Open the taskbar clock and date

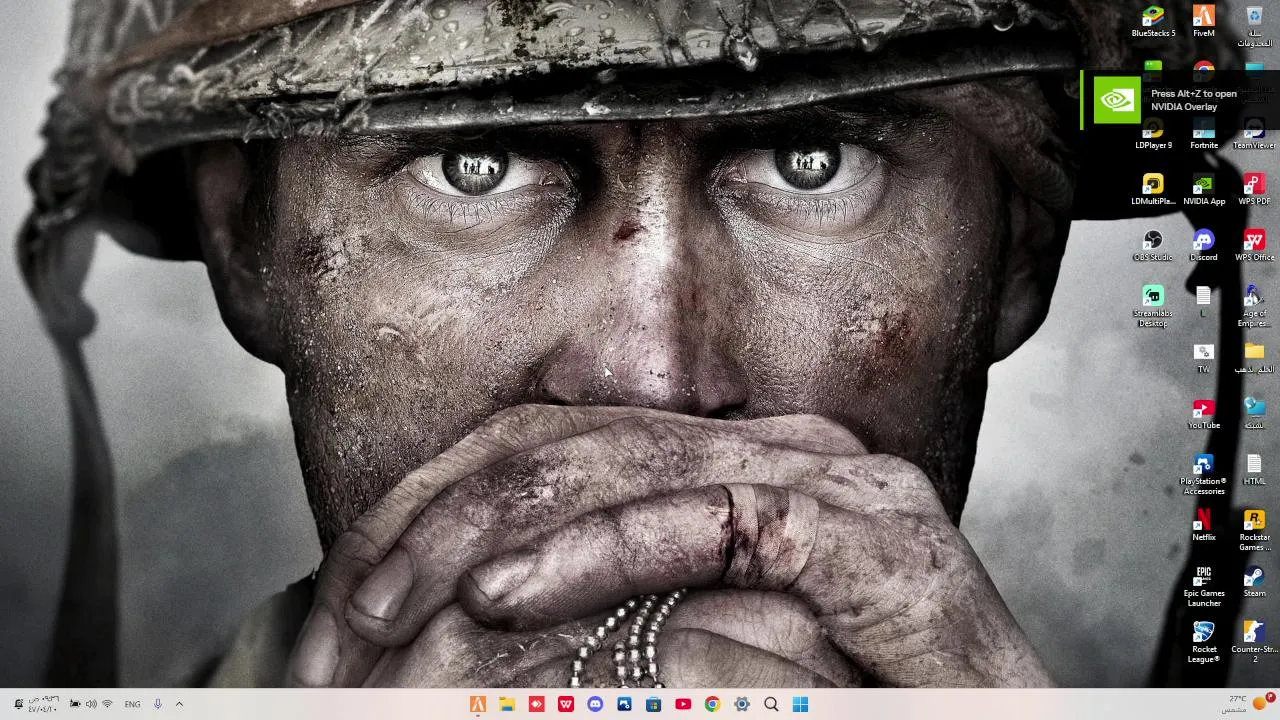pos(43,704)
